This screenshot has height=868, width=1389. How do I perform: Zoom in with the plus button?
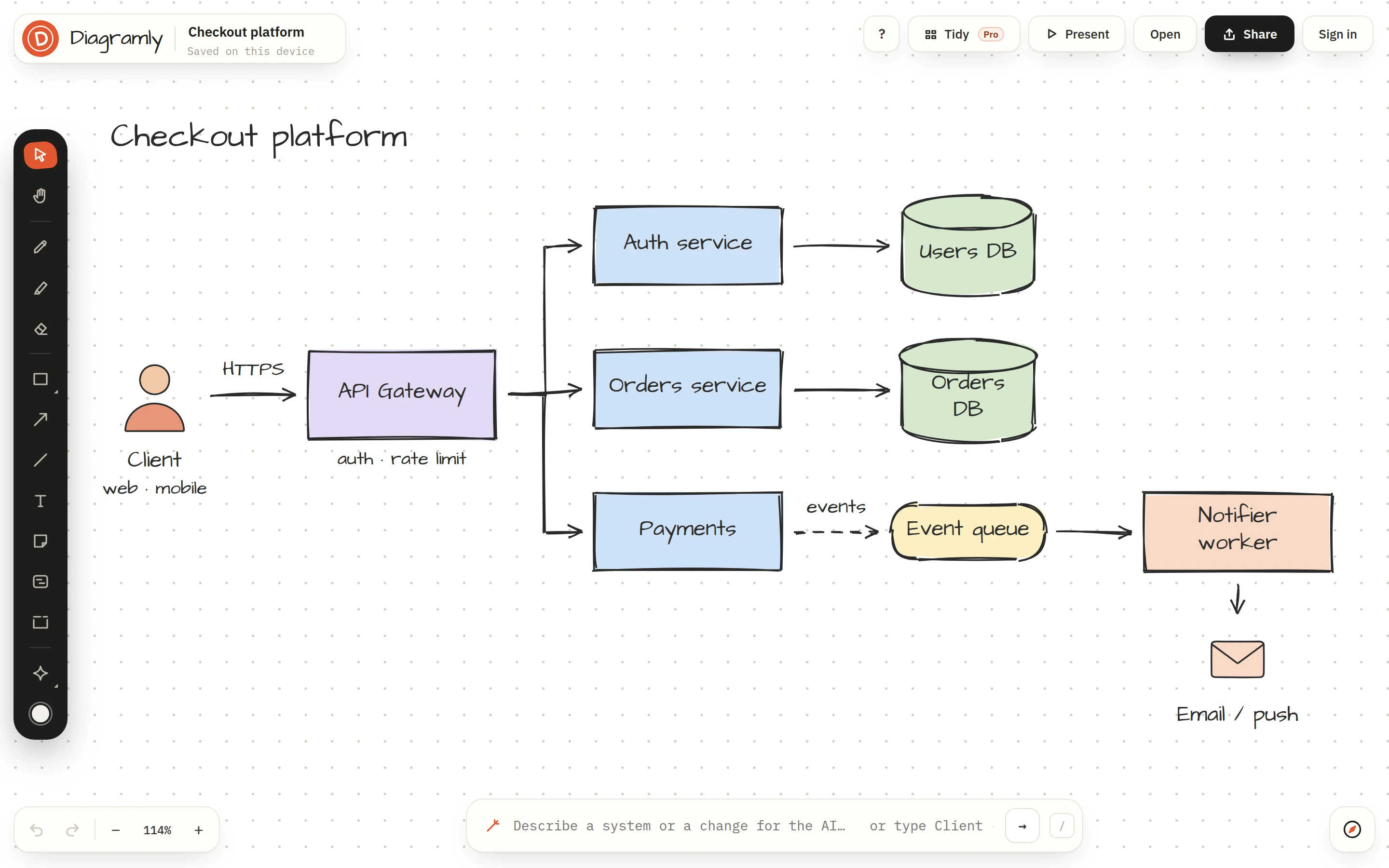(199, 830)
